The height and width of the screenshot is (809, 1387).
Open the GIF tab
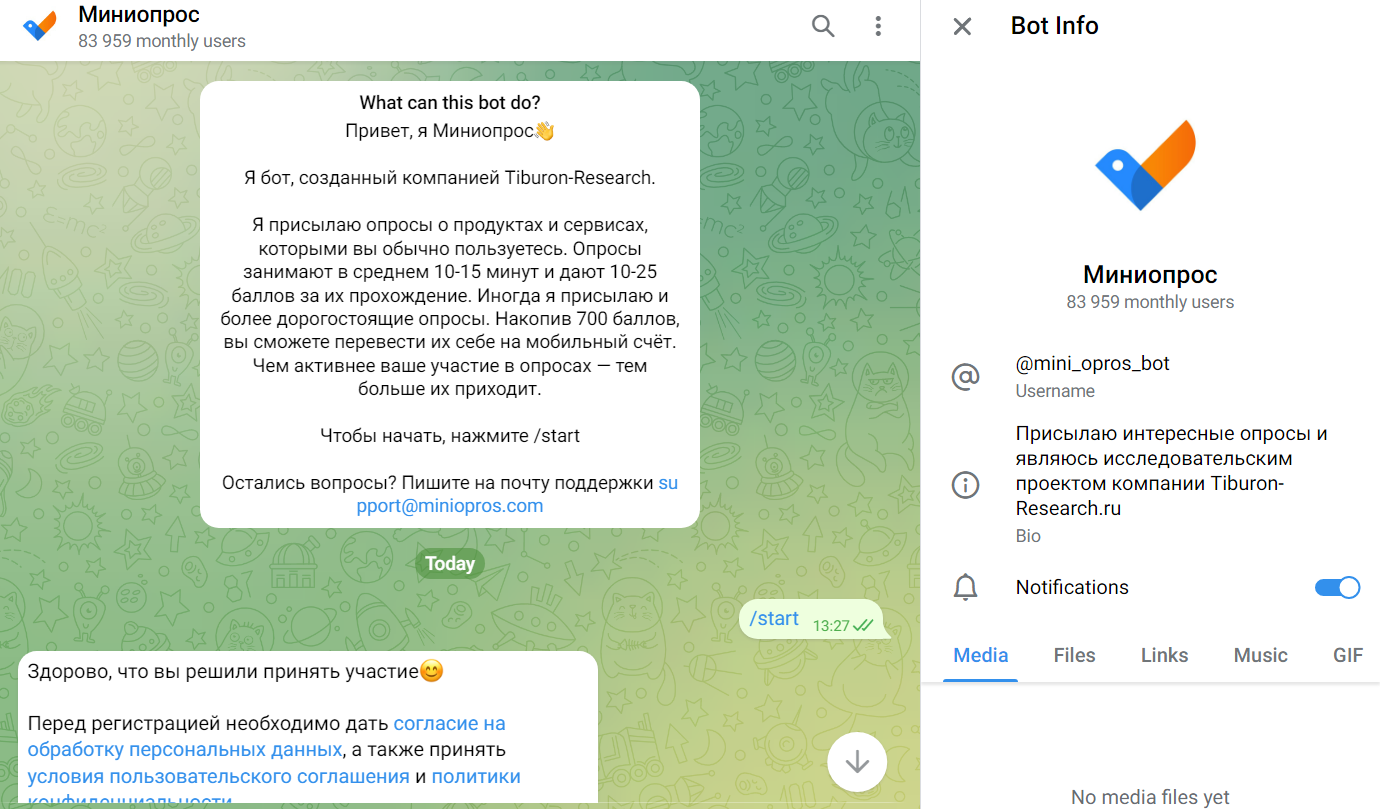coord(1348,655)
